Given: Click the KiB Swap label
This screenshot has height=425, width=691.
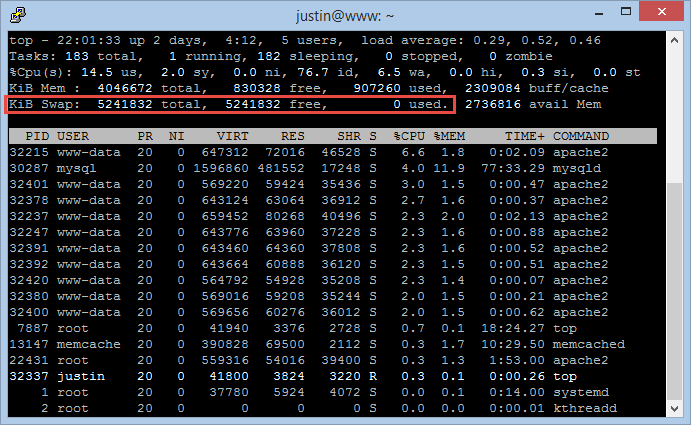Looking at the screenshot, I should [x=45, y=104].
